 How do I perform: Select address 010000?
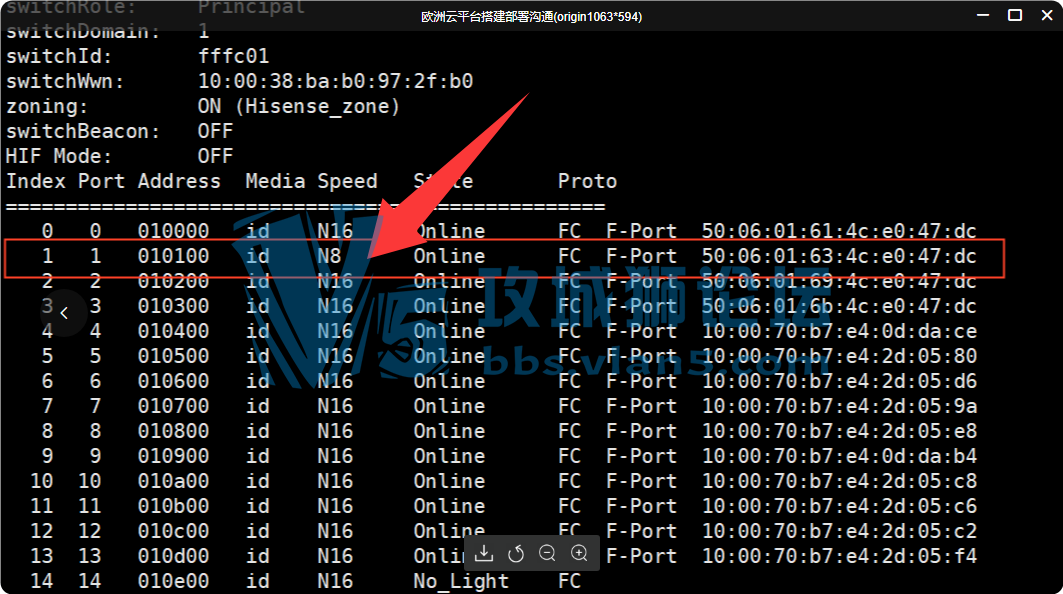[173, 231]
